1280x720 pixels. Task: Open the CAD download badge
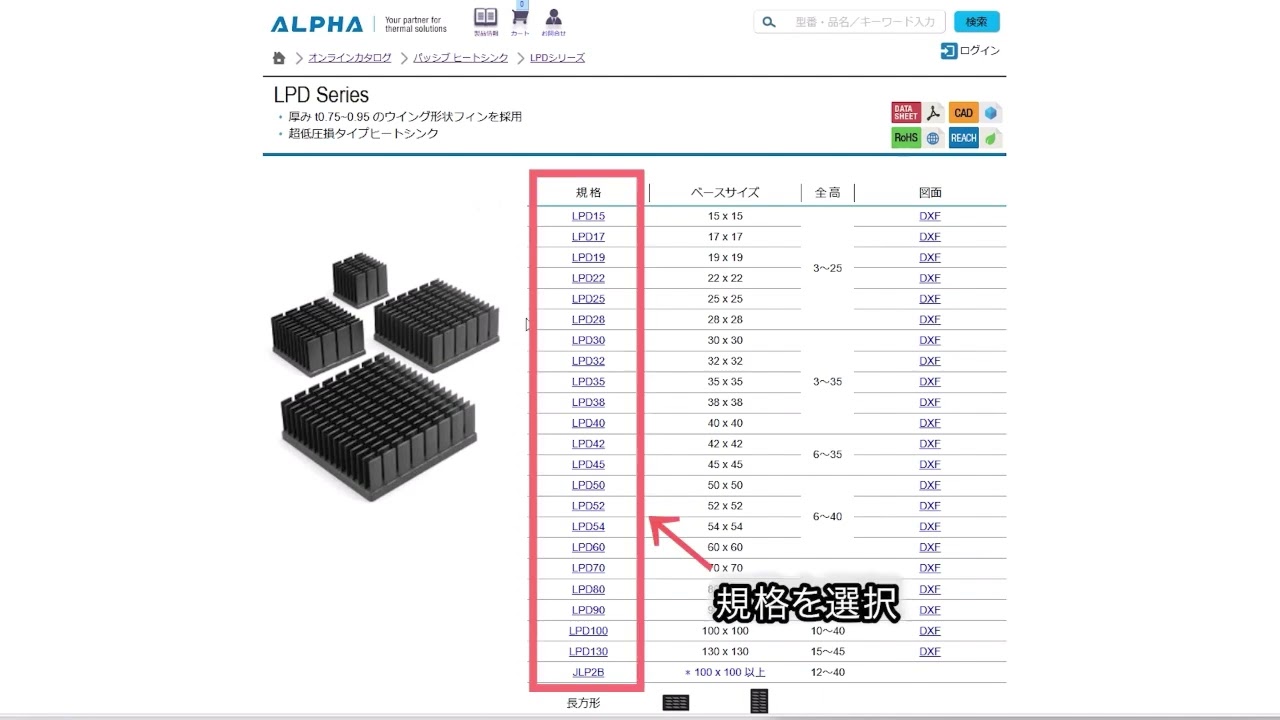coord(963,113)
